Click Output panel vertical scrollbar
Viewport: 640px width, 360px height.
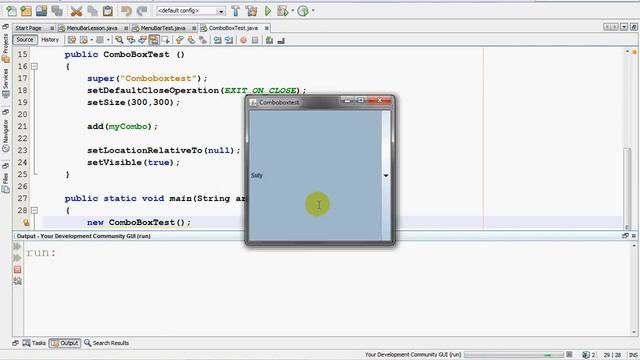[634, 289]
